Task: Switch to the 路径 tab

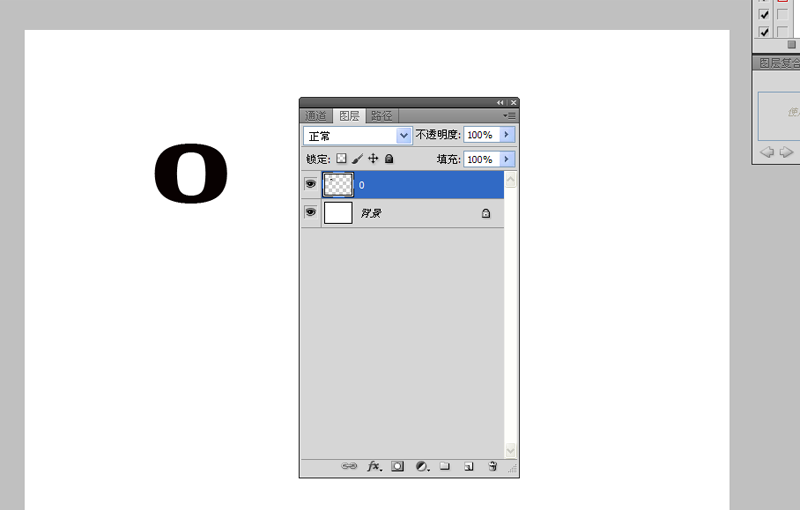Action: coord(382,116)
